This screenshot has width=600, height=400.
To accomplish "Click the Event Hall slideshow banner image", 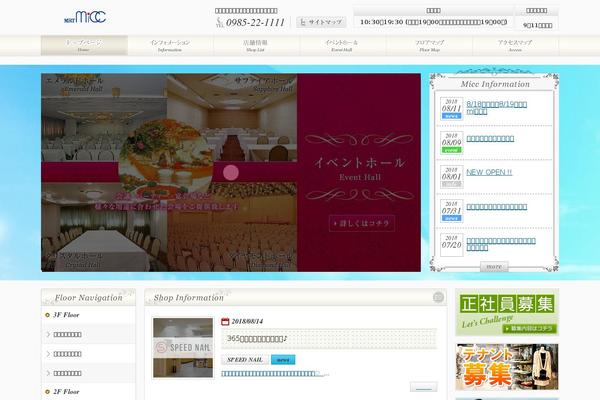I will coord(231,173).
